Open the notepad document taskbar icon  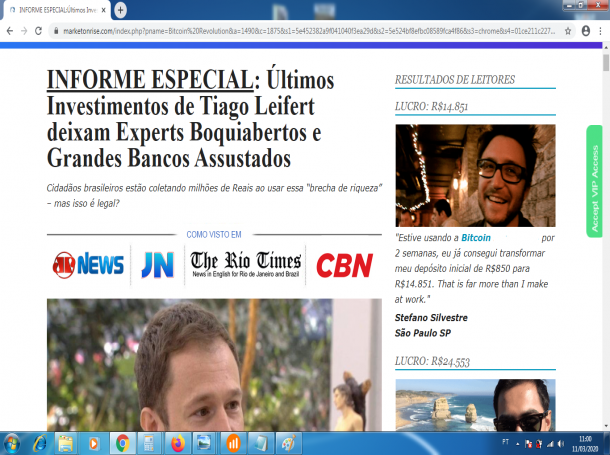(260, 443)
